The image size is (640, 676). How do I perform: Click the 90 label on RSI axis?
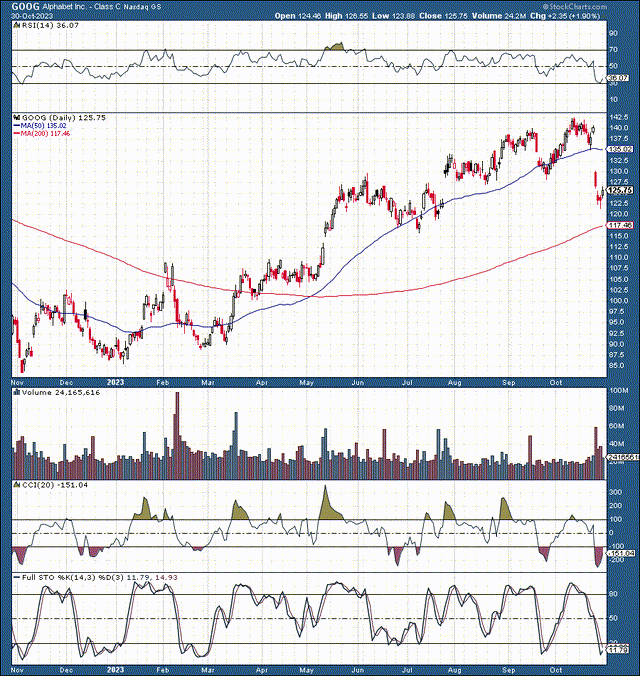(614, 33)
